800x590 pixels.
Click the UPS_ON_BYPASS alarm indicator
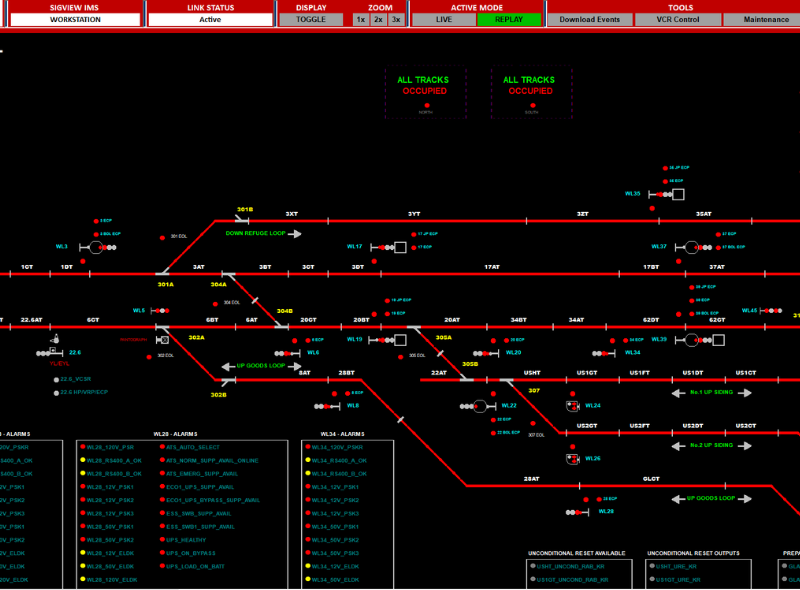tap(162, 553)
